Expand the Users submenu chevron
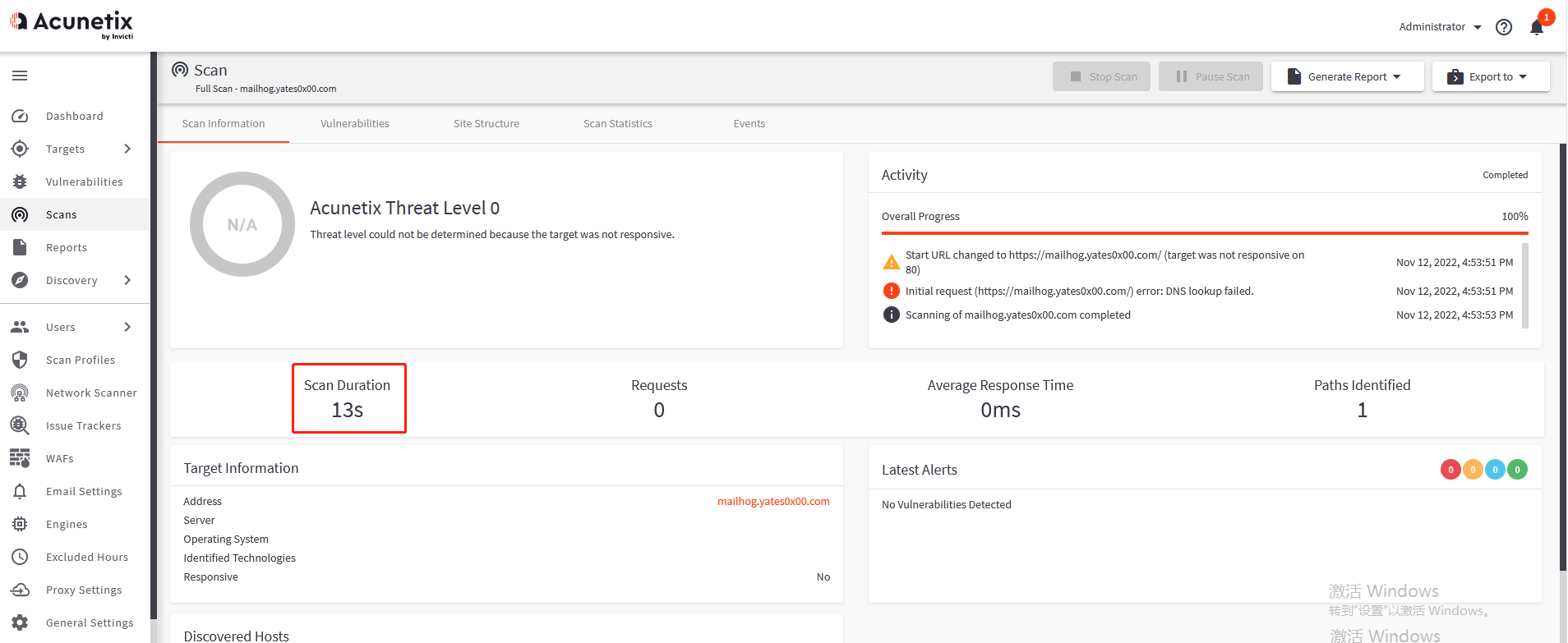Image resolution: width=1568 pixels, height=643 pixels. click(x=127, y=327)
